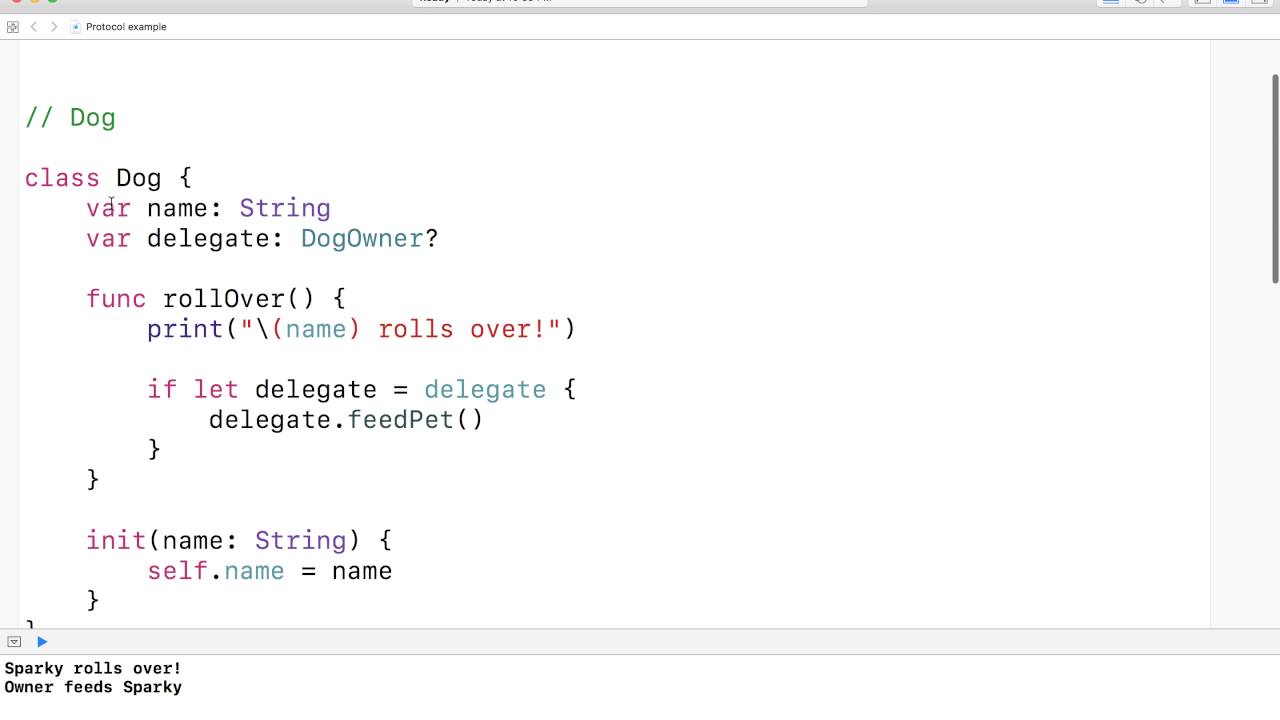Click the "init" keyword
The width and height of the screenshot is (1280, 720).
click(x=116, y=540)
